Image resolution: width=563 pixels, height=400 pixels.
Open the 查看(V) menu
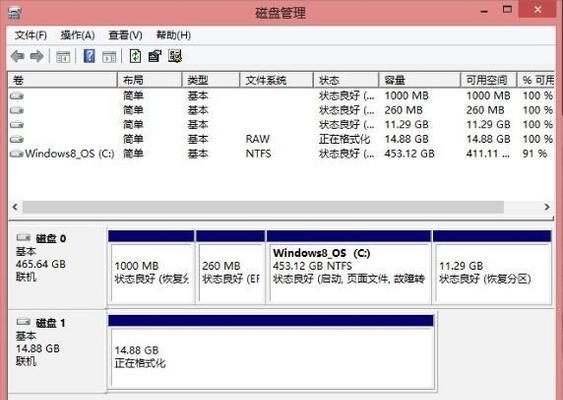(125, 35)
